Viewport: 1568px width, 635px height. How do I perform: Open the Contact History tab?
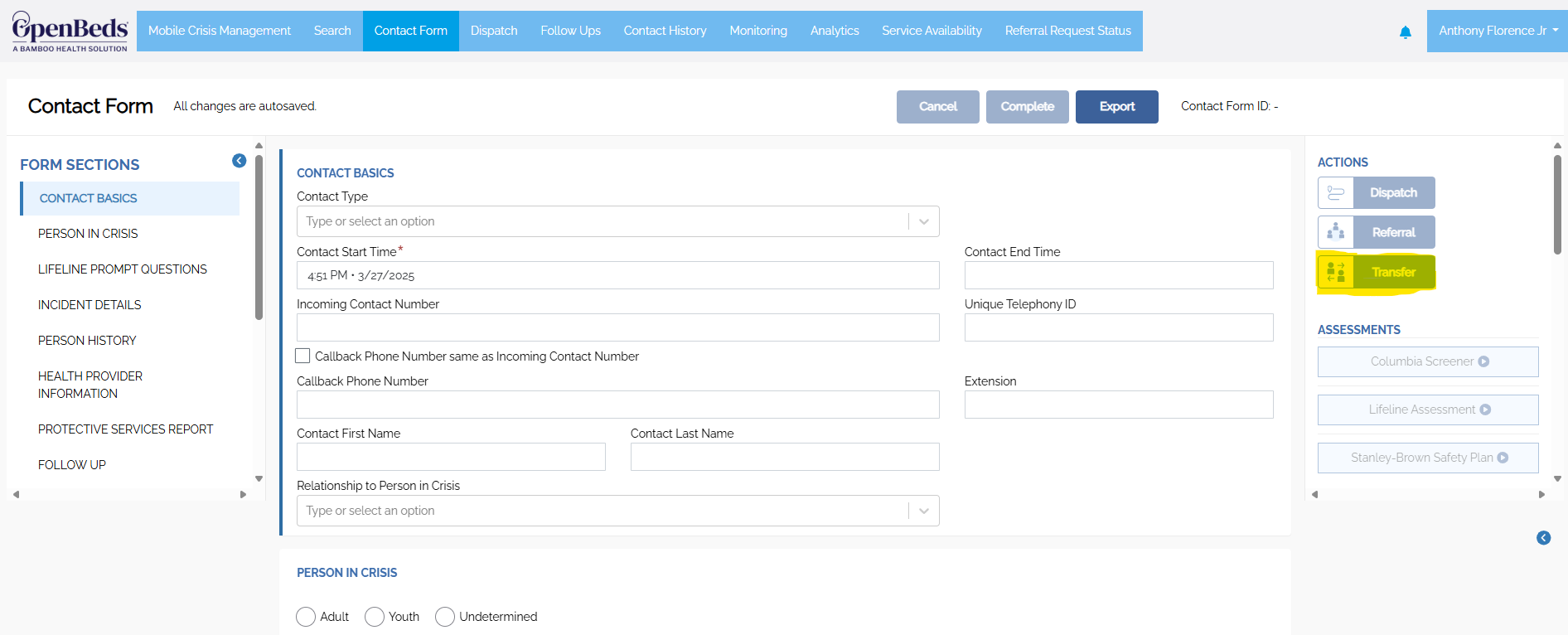pos(665,31)
